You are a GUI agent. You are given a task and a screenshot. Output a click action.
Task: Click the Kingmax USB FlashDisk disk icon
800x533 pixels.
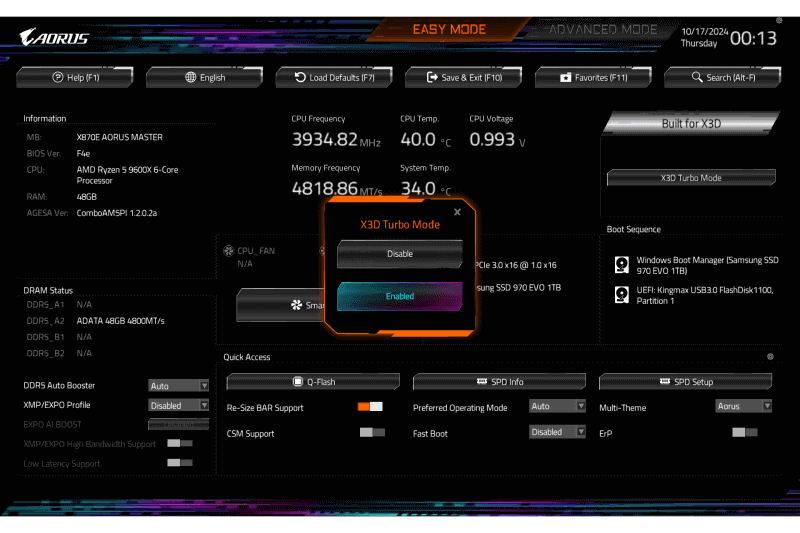point(622,295)
